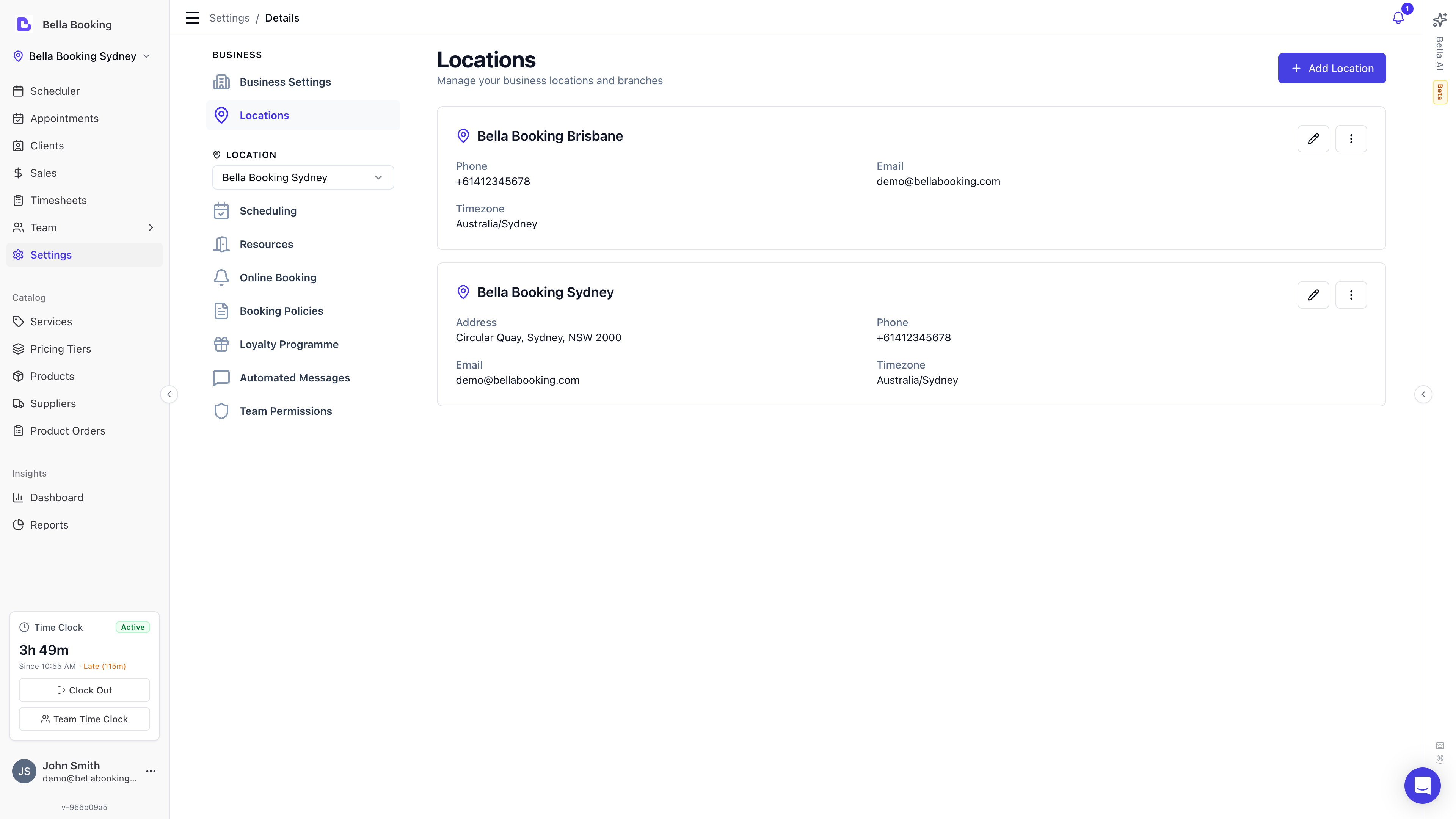Toggle the hamburger menu at top left
Screen dimensions: 1456x819
tap(192, 17)
